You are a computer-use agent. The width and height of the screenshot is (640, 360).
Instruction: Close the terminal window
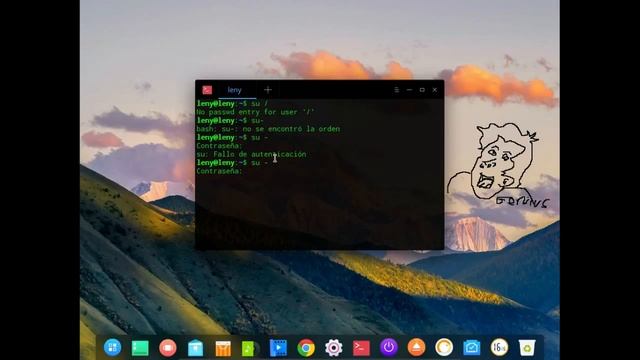click(435, 90)
